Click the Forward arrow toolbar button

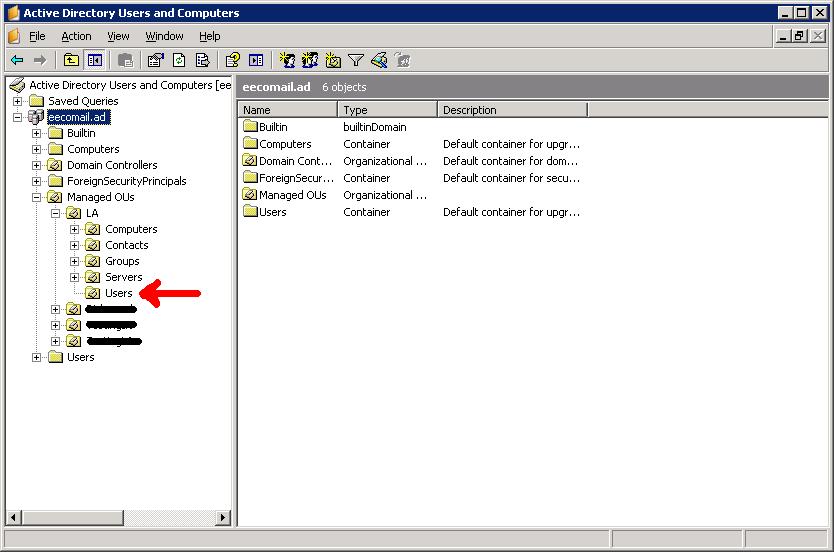[x=40, y=61]
